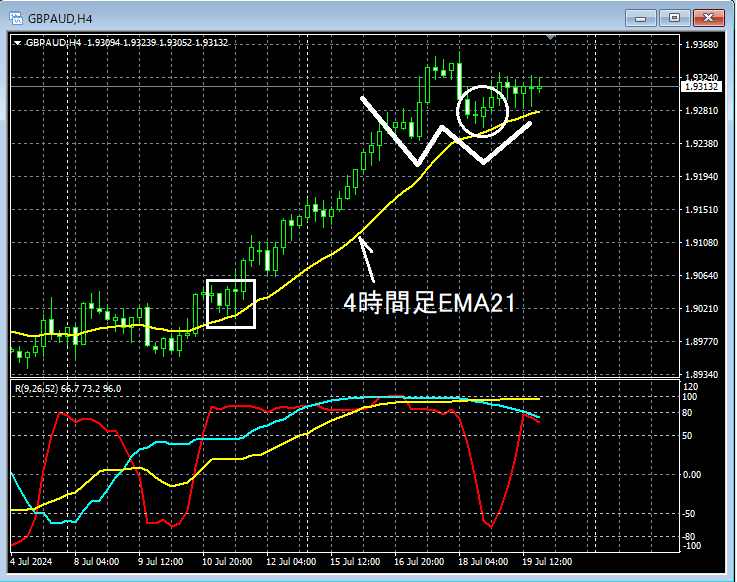Click the 18 Jul 04:00 time label

click(483, 562)
